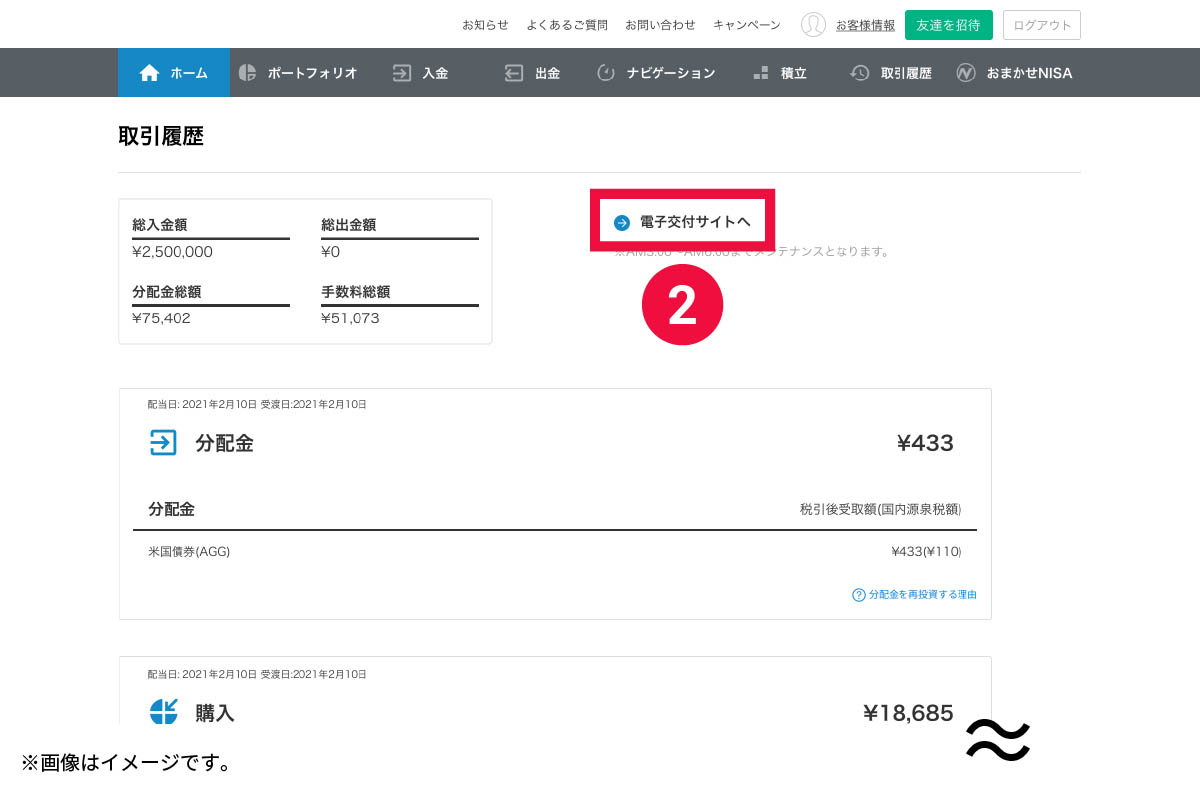The width and height of the screenshot is (1200, 790).
Task: Click the おまかせNISA logo icon
Action: coord(966,73)
